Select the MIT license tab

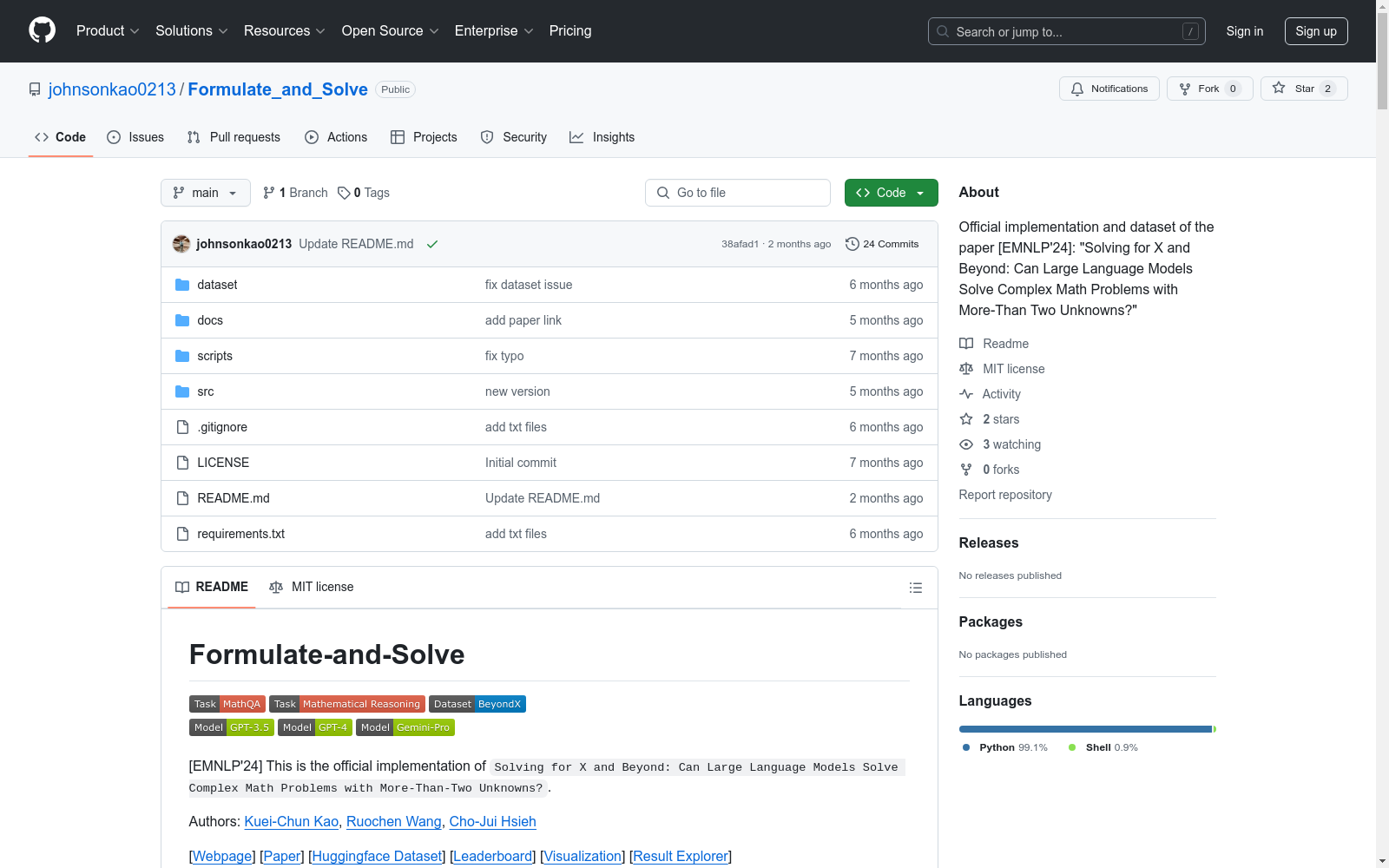click(x=312, y=587)
